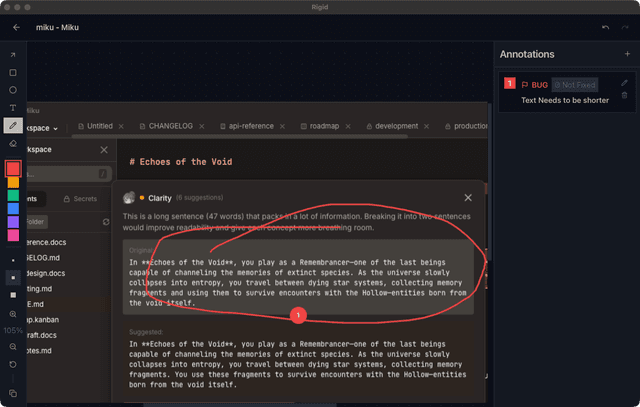
Task: Choose the thinnest stroke size
Action: point(13,260)
